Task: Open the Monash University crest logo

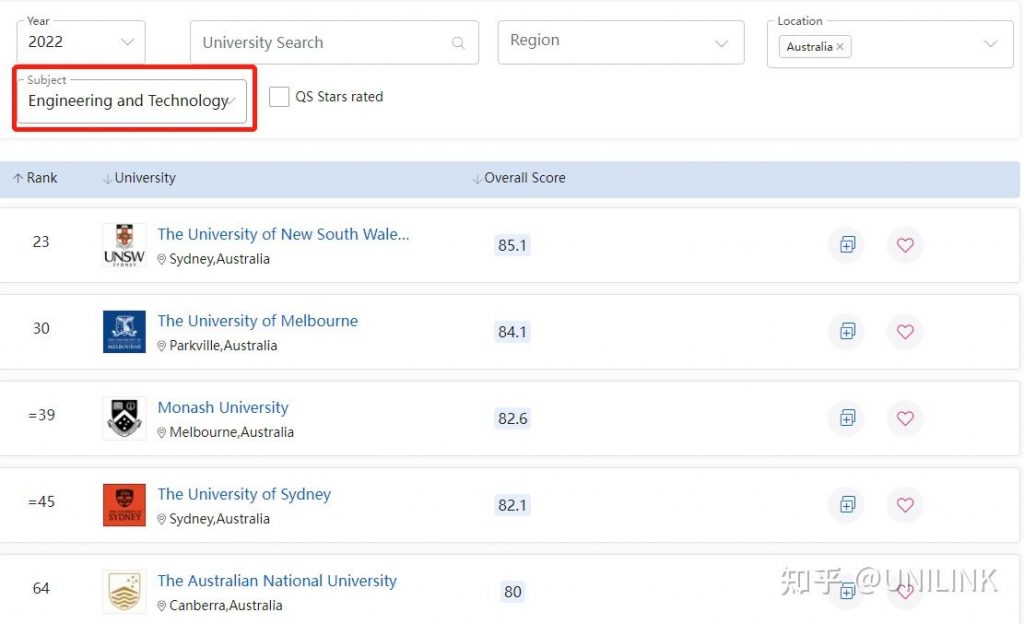Action: (x=124, y=418)
